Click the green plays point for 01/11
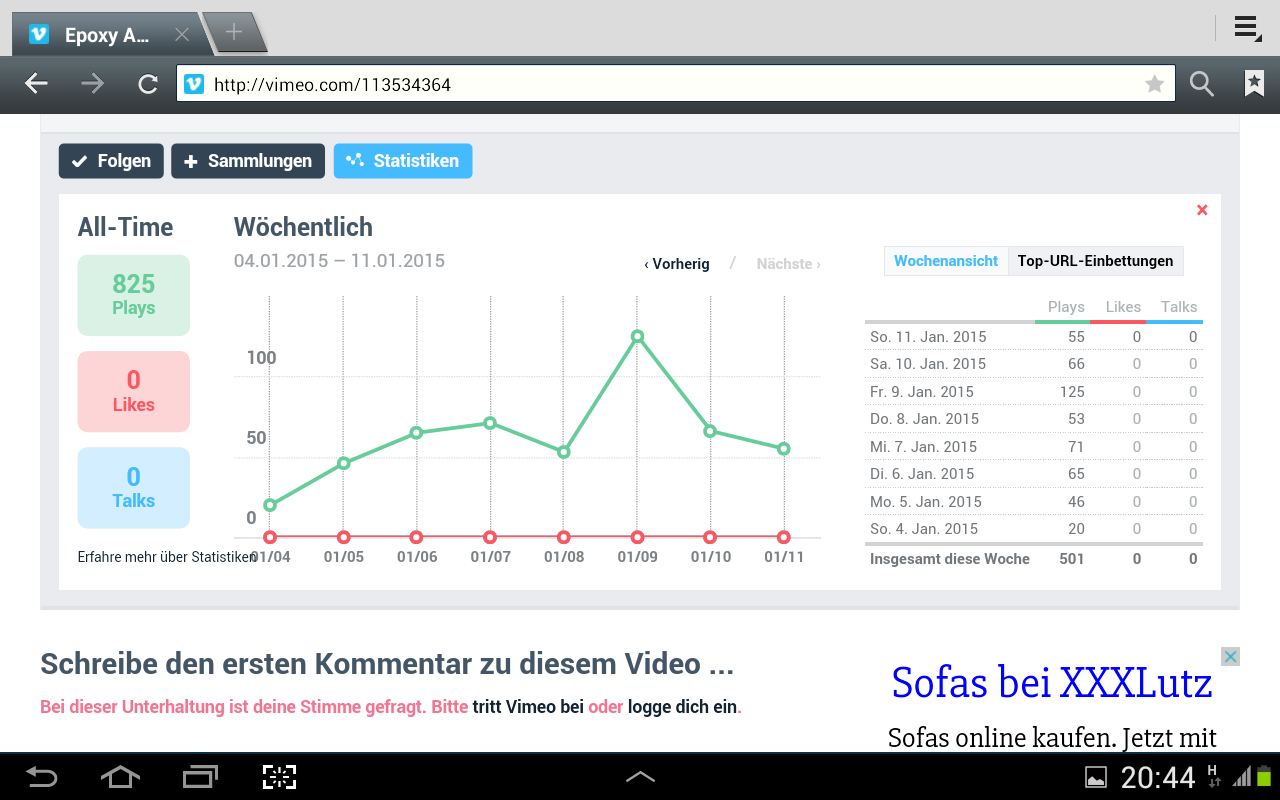Viewport: 1280px width, 800px height. tap(784, 449)
